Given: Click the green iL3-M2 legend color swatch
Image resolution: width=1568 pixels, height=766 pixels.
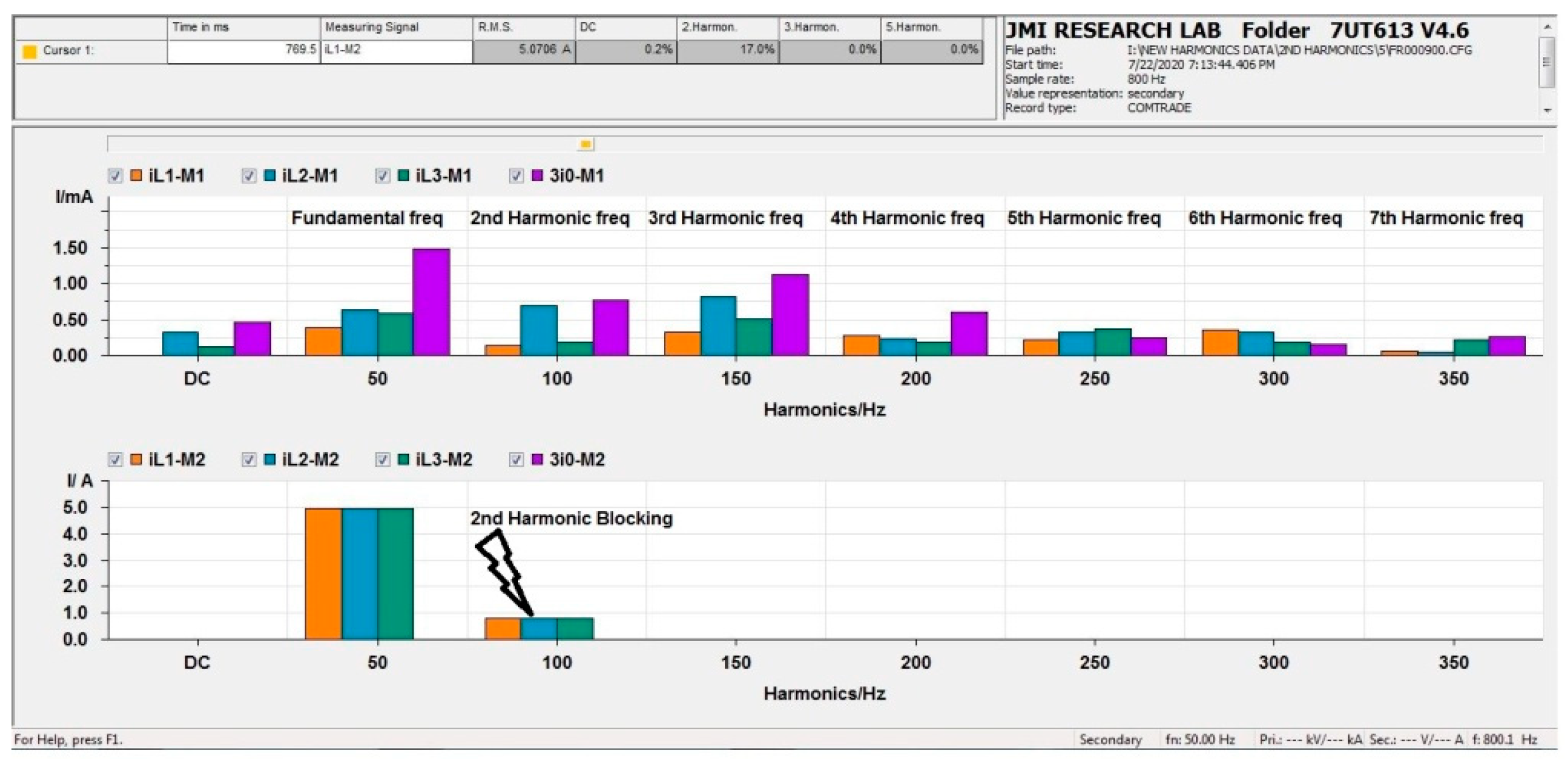Looking at the screenshot, I should [x=403, y=459].
